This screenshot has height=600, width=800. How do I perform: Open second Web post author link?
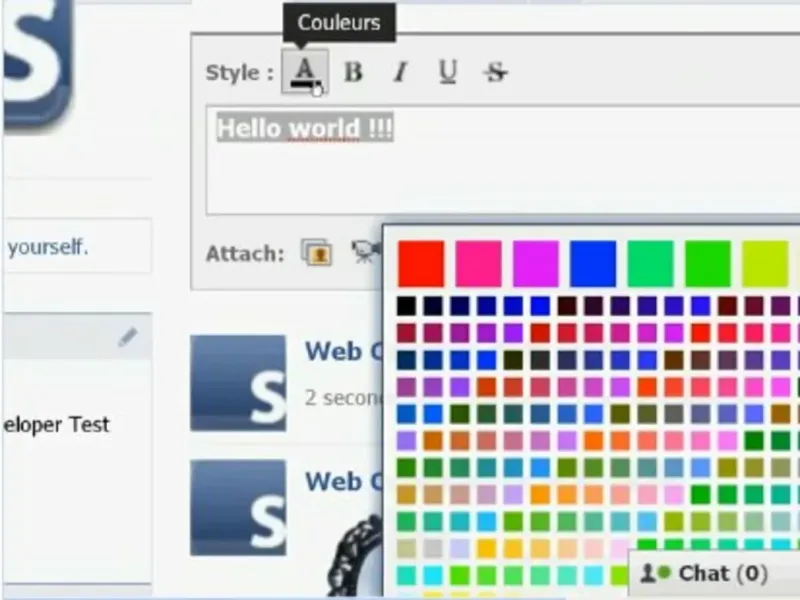point(343,481)
